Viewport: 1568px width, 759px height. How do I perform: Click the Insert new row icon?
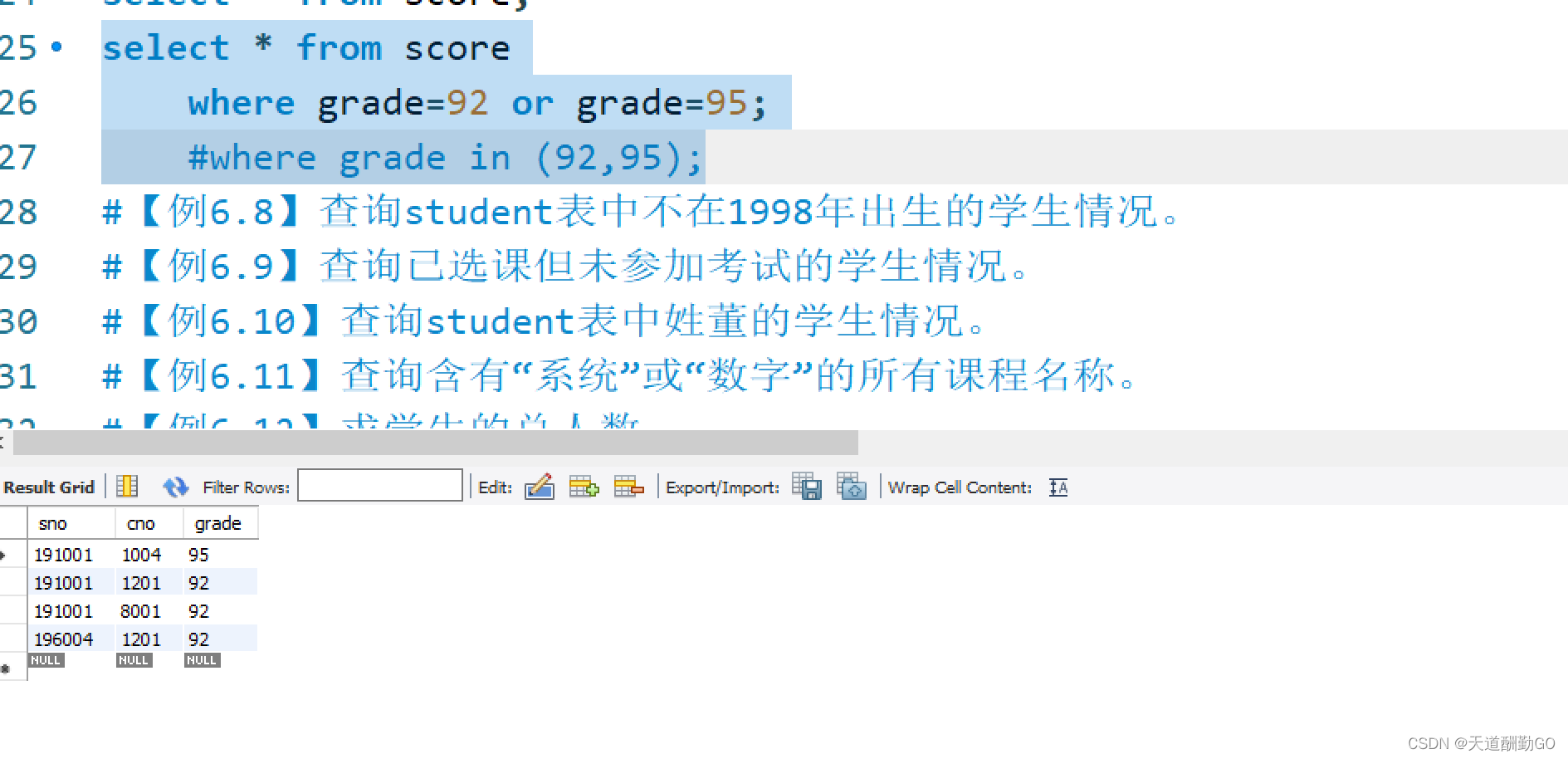[584, 487]
